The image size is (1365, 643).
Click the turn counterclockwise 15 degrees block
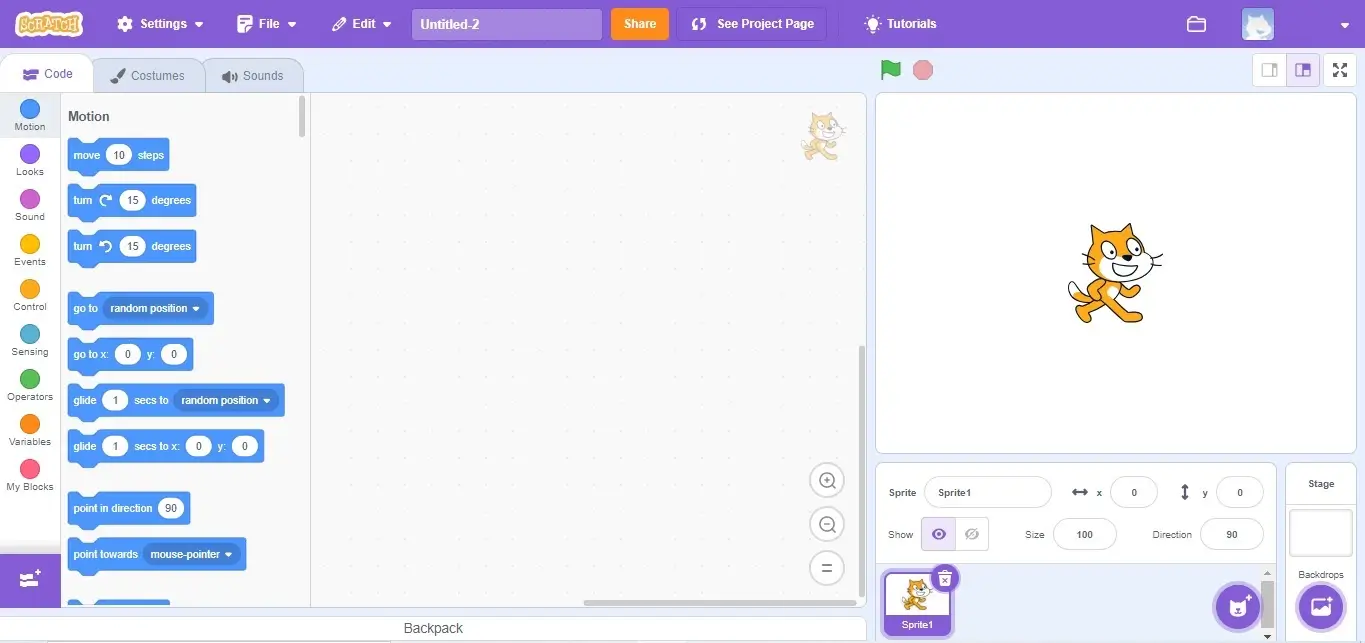pyautogui.click(x=132, y=247)
